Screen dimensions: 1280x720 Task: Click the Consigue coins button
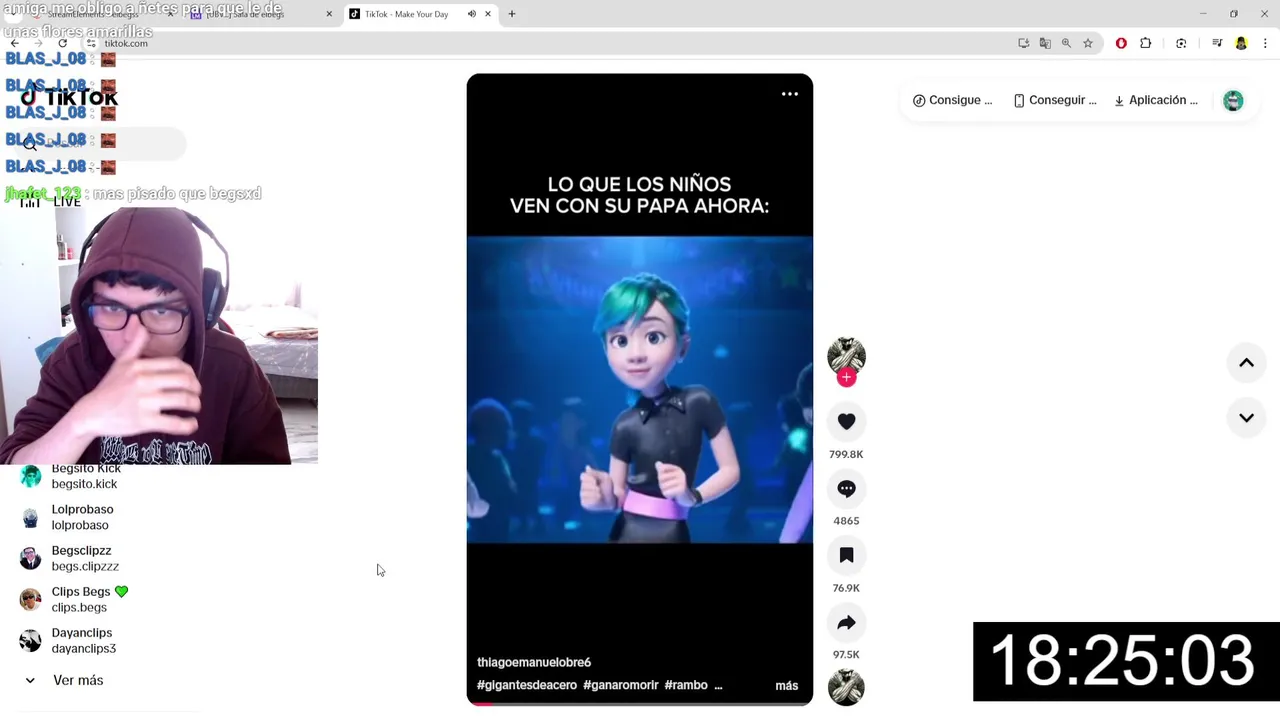[x=953, y=100]
